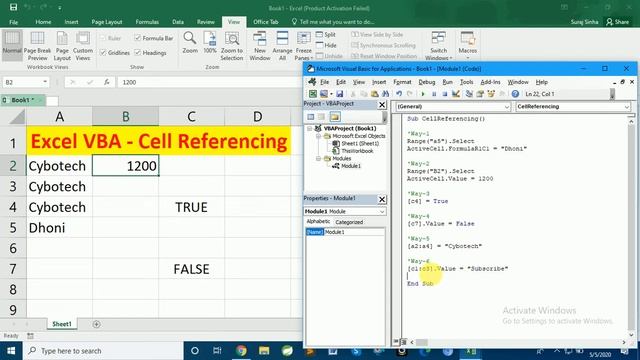Add a new sheet with plus button
Viewport: 640px width, 360px height.
[96, 324]
